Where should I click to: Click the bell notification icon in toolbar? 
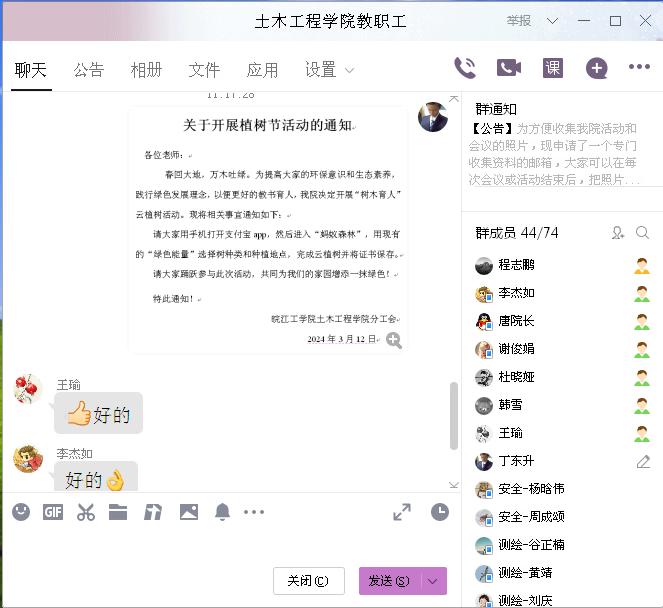tap(222, 512)
